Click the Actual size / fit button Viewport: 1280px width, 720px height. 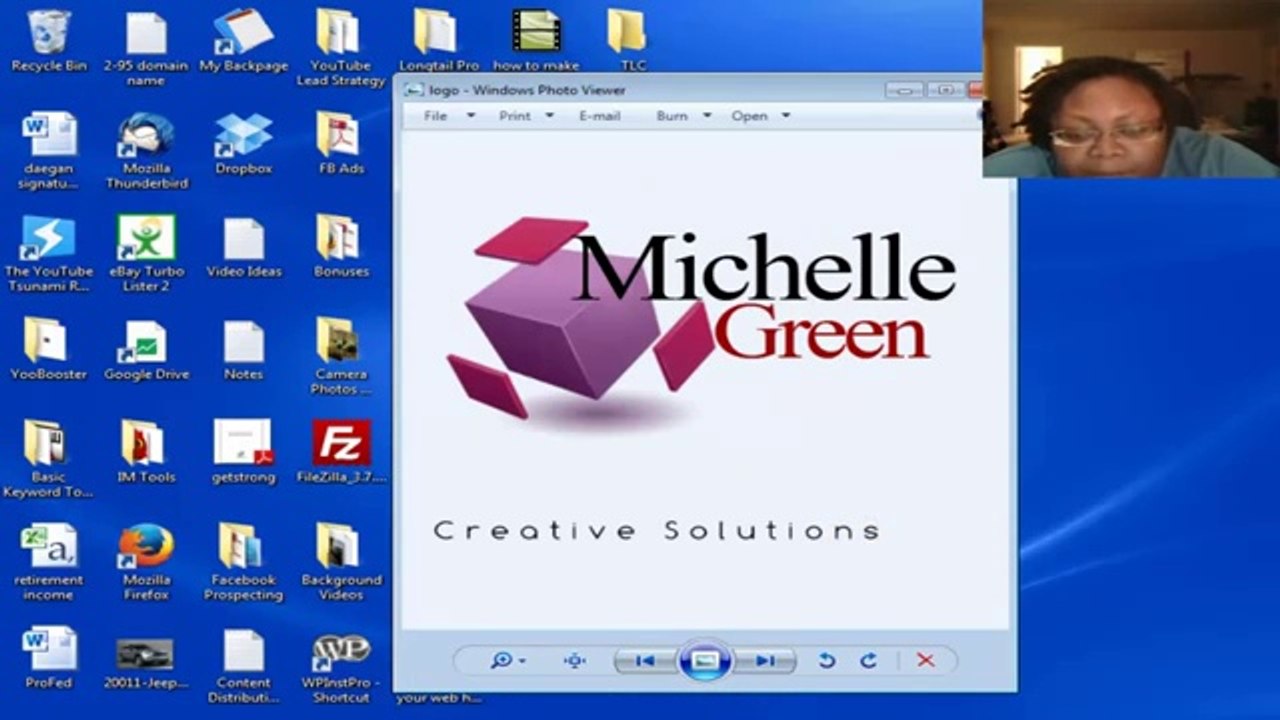click(x=574, y=661)
